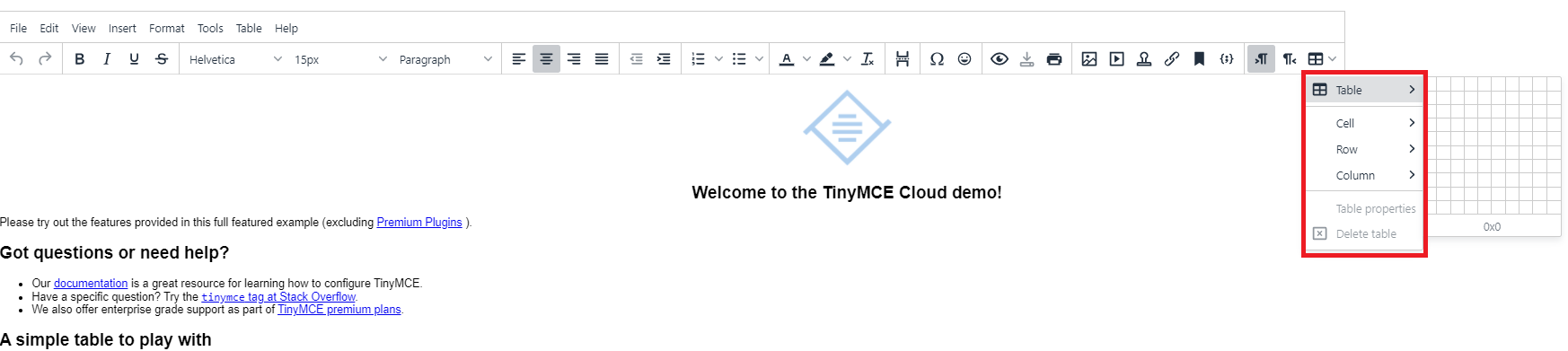Insert media (video) icon
Viewport: 1568px width, 351px height.
tap(1116, 59)
